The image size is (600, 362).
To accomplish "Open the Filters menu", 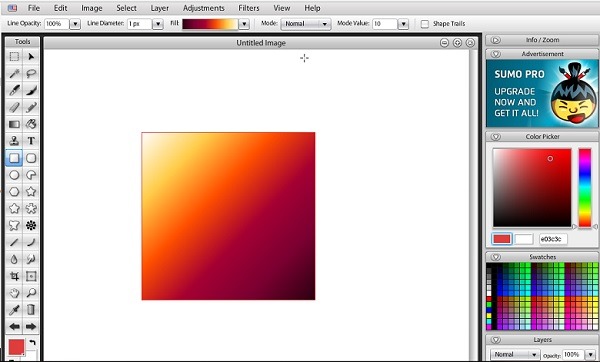I will (x=249, y=8).
